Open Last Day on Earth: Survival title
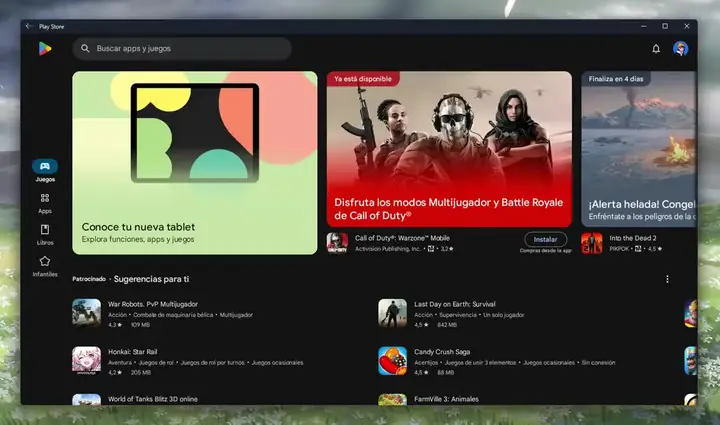This screenshot has height=425, width=720. tap(455, 304)
